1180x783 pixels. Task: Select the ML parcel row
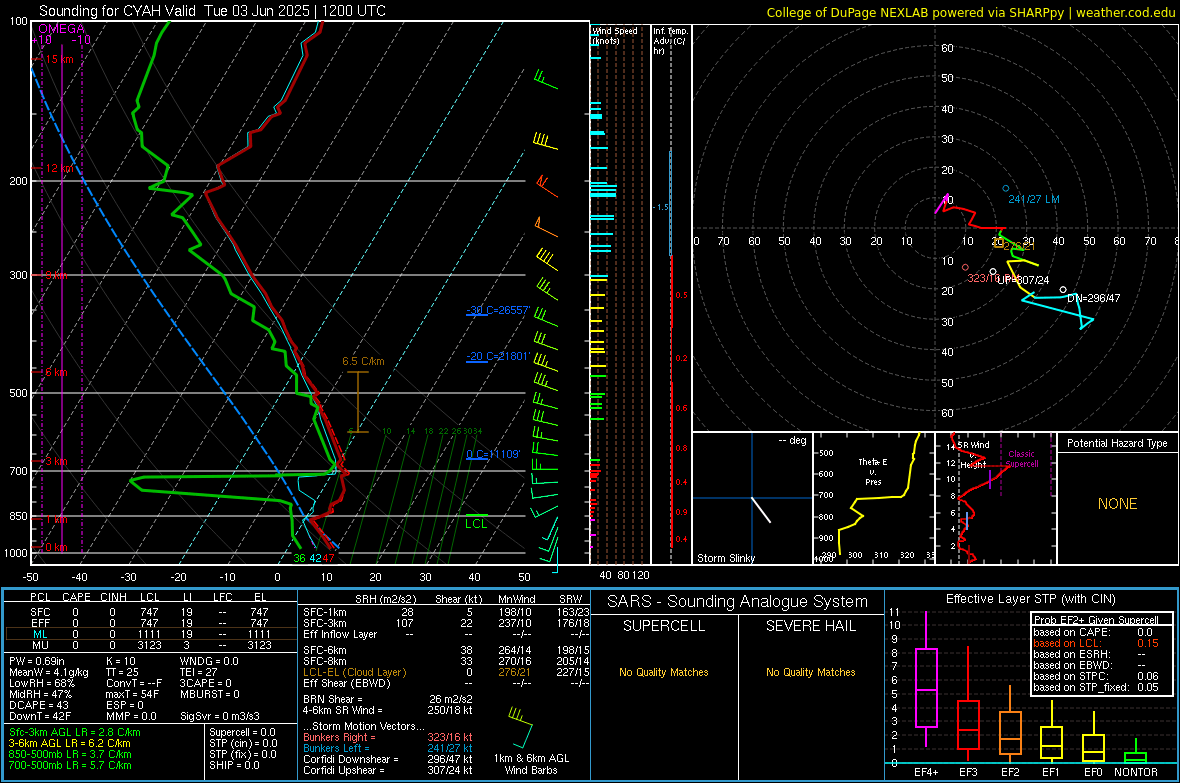pos(150,635)
